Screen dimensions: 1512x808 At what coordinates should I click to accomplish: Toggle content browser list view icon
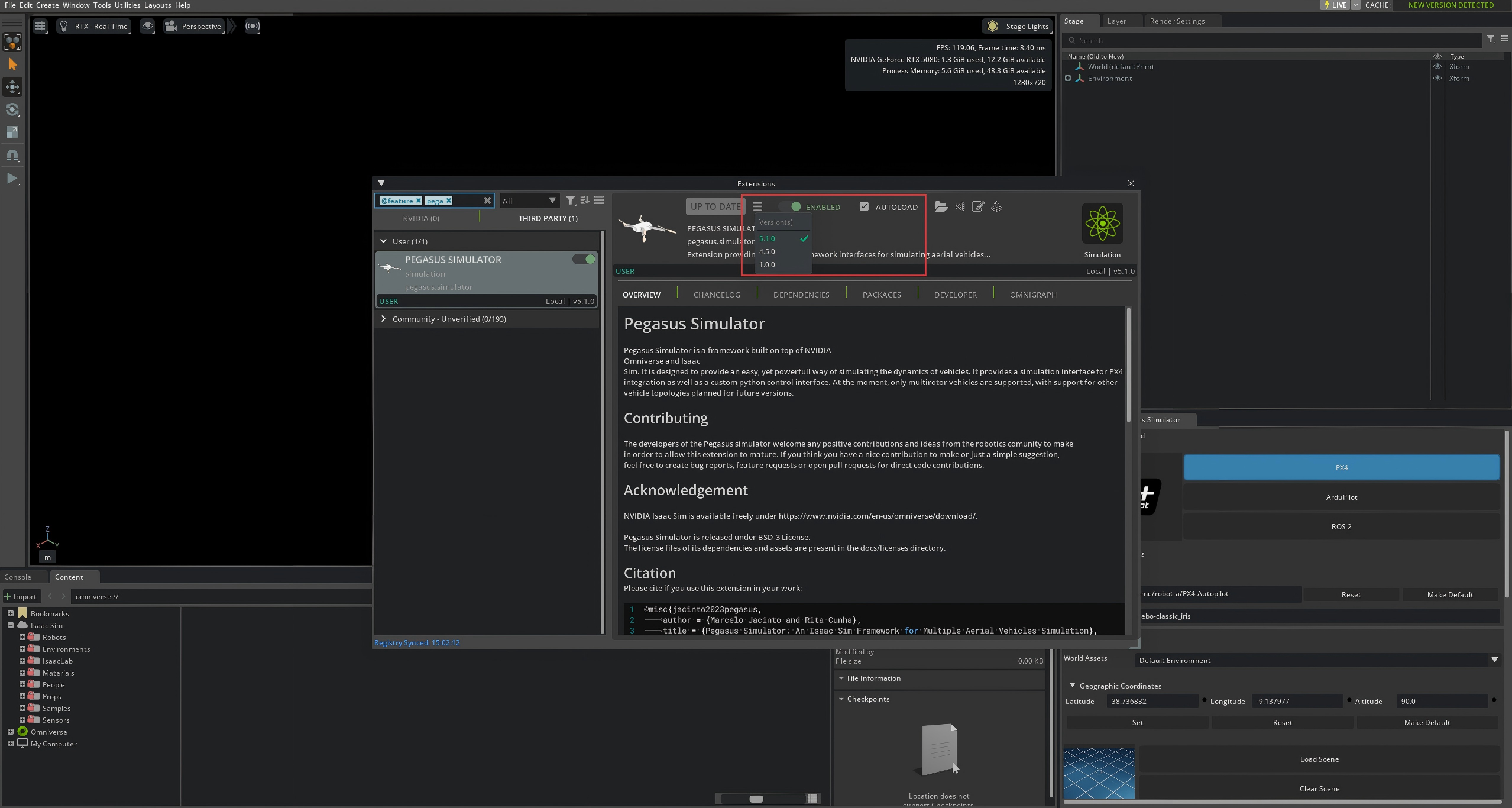tap(812, 799)
